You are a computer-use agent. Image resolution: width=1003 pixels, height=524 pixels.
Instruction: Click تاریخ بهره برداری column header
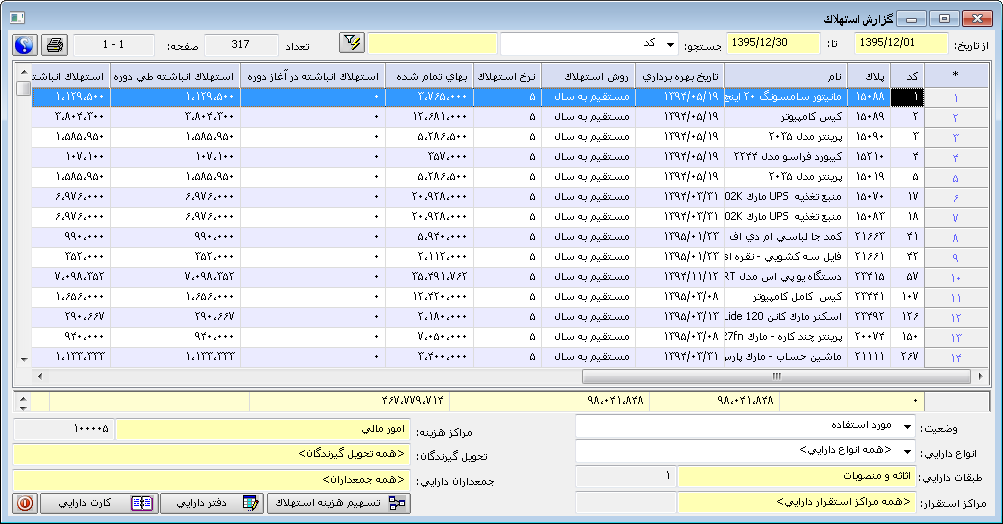click(679, 76)
